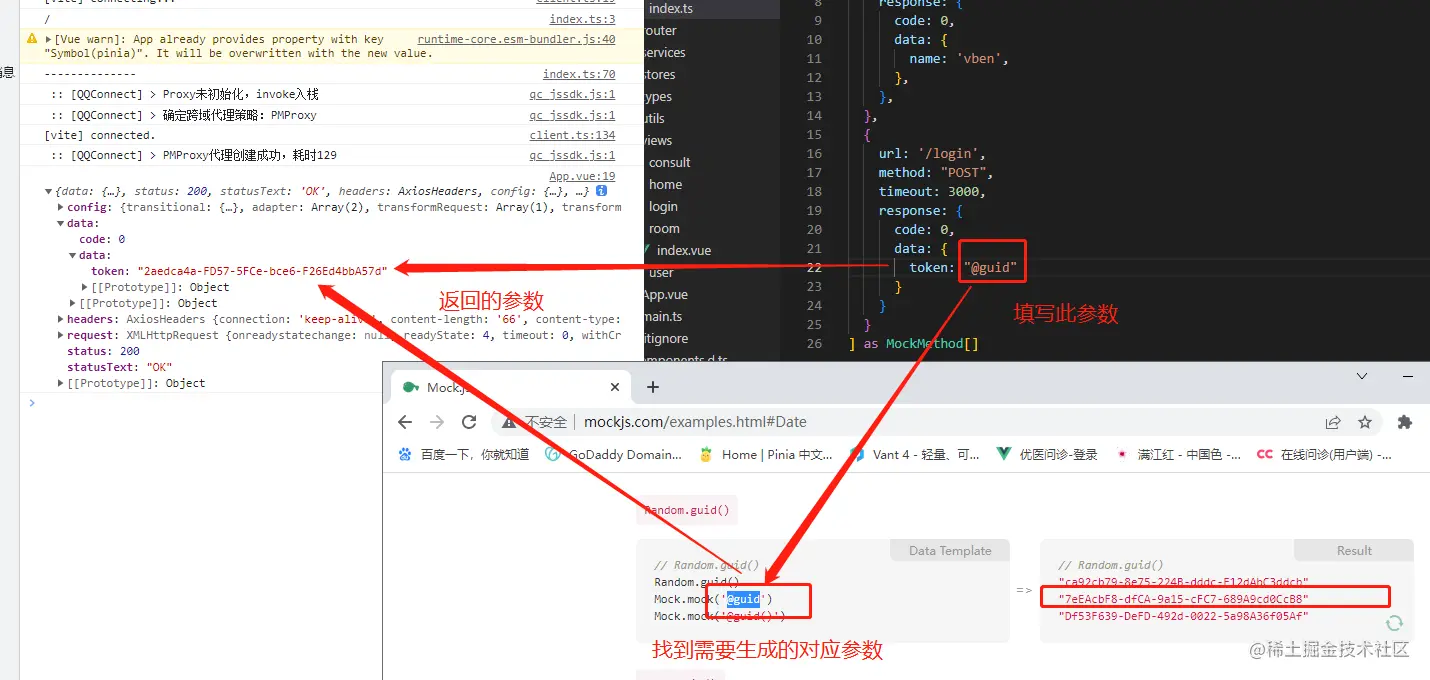Image resolution: width=1430 pixels, height=680 pixels.
Task: Collapse the inner data object
Action: 73,255
